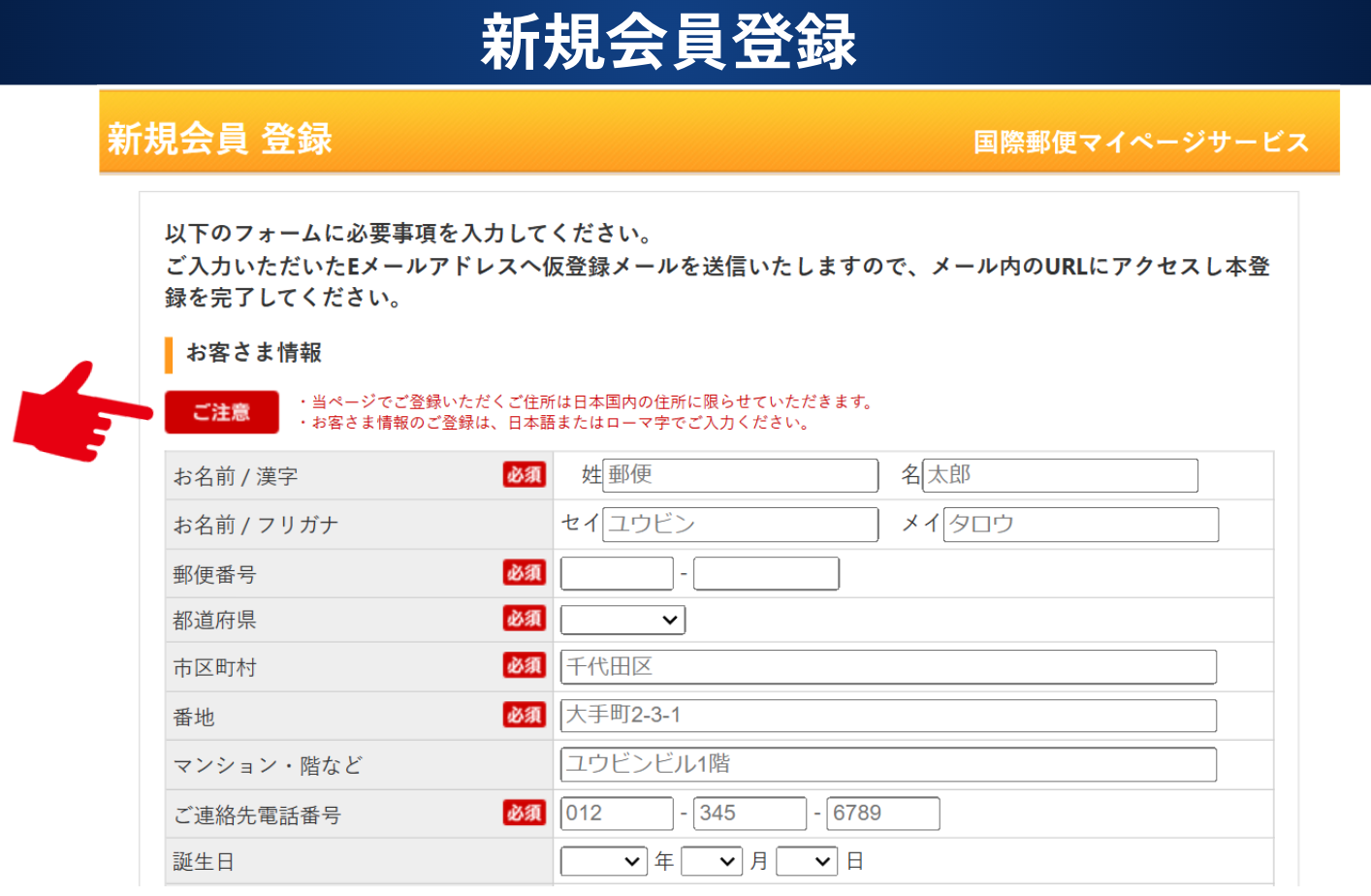Click the マンション・階など building field
The width and height of the screenshot is (1371, 896).
click(888, 764)
